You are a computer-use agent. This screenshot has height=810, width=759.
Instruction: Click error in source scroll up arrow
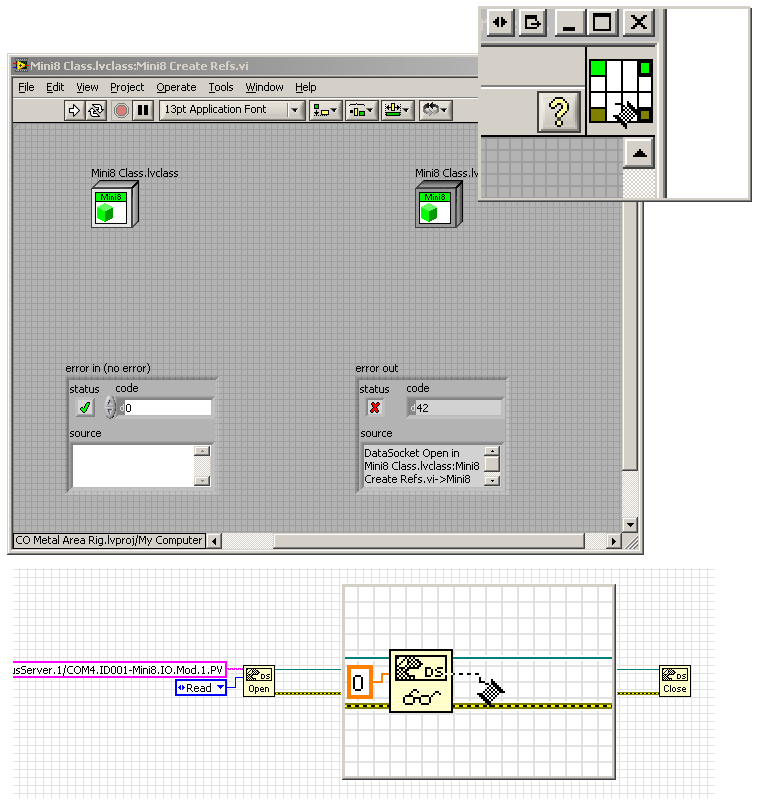[202, 451]
